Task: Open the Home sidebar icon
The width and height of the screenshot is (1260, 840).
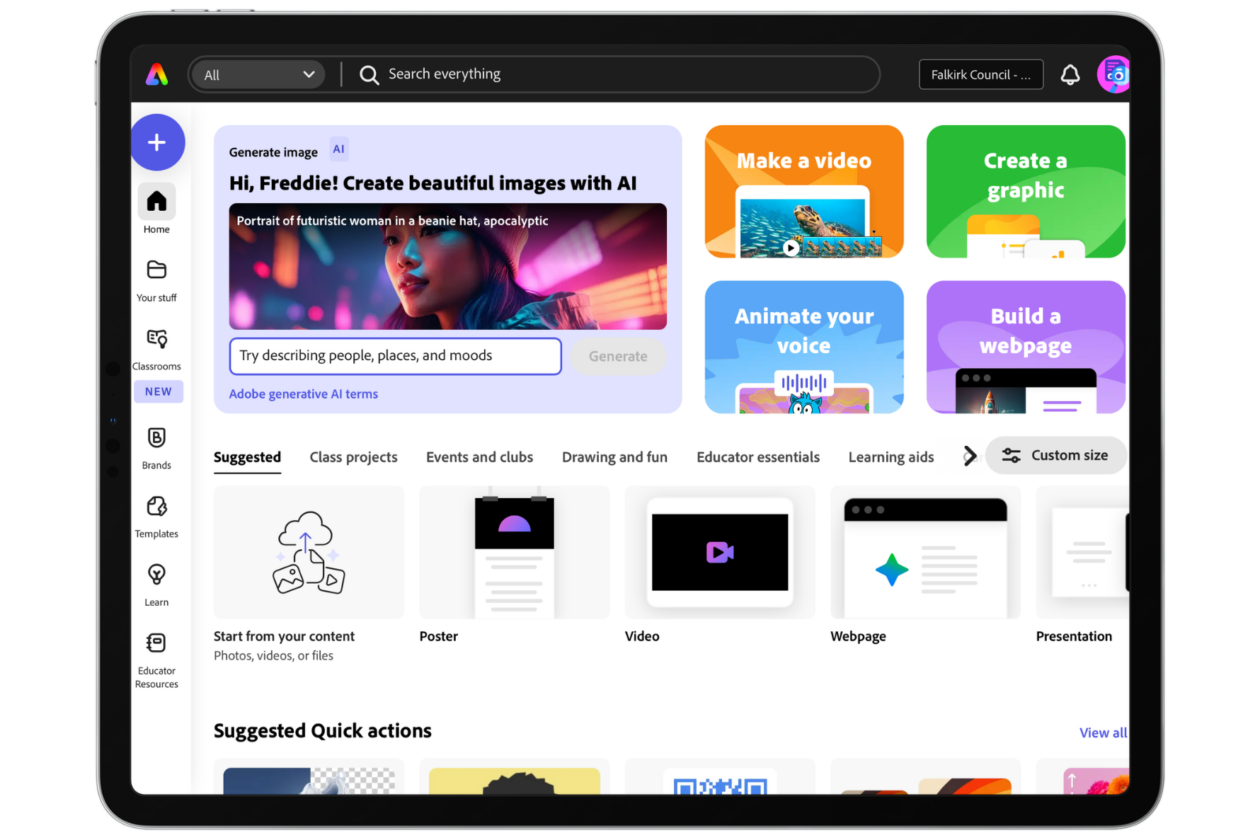Action: coord(157,202)
